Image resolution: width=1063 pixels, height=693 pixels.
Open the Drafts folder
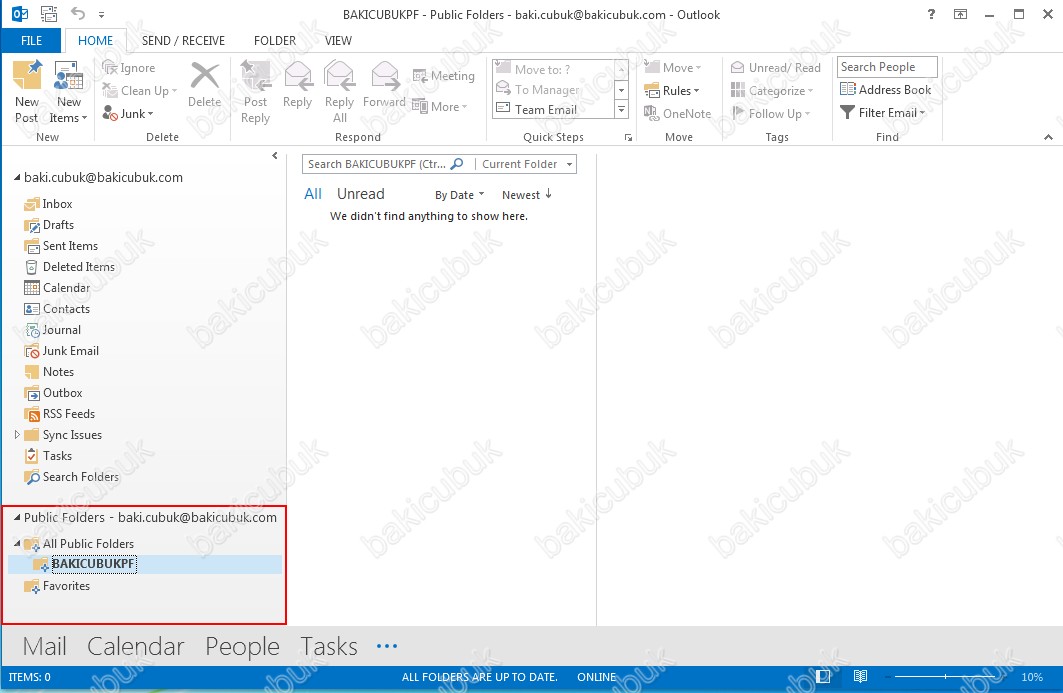tap(49, 224)
